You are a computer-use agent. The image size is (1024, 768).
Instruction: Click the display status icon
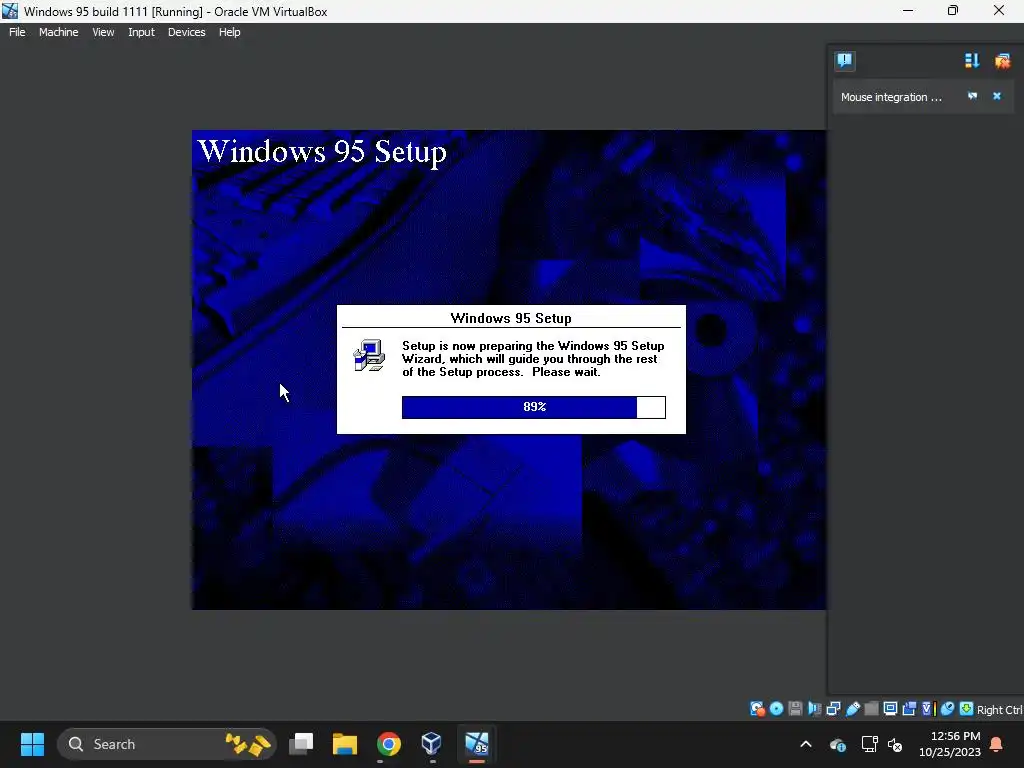tap(890, 709)
